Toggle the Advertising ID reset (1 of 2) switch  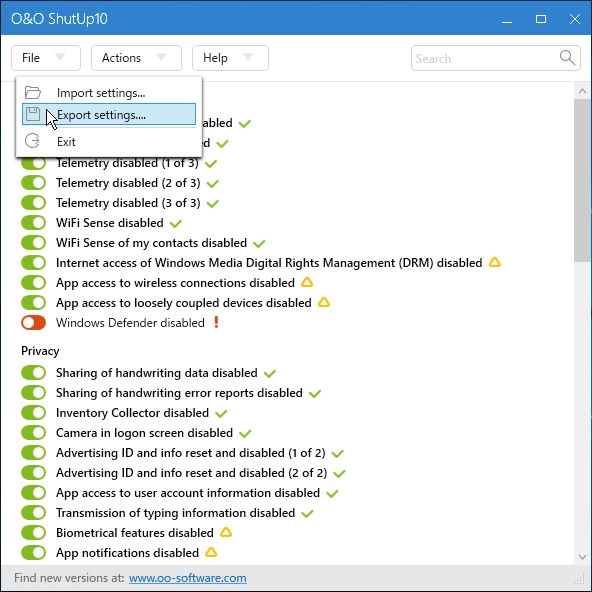tap(33, 453)
